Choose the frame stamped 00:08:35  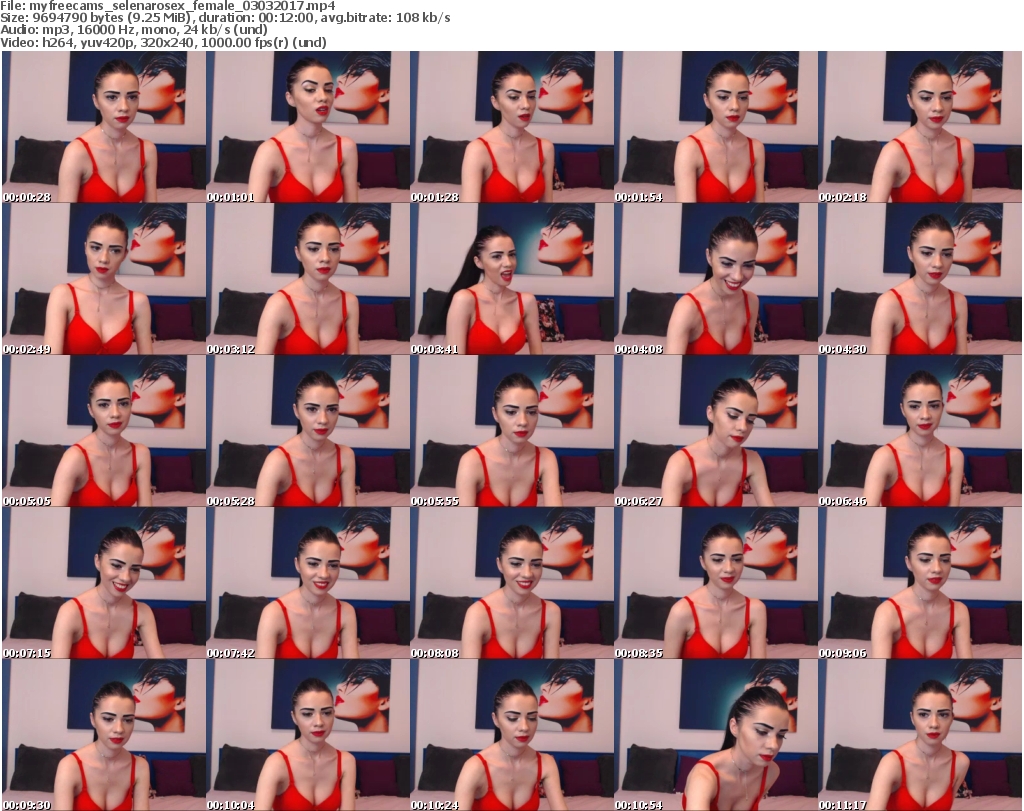[716, 583]
